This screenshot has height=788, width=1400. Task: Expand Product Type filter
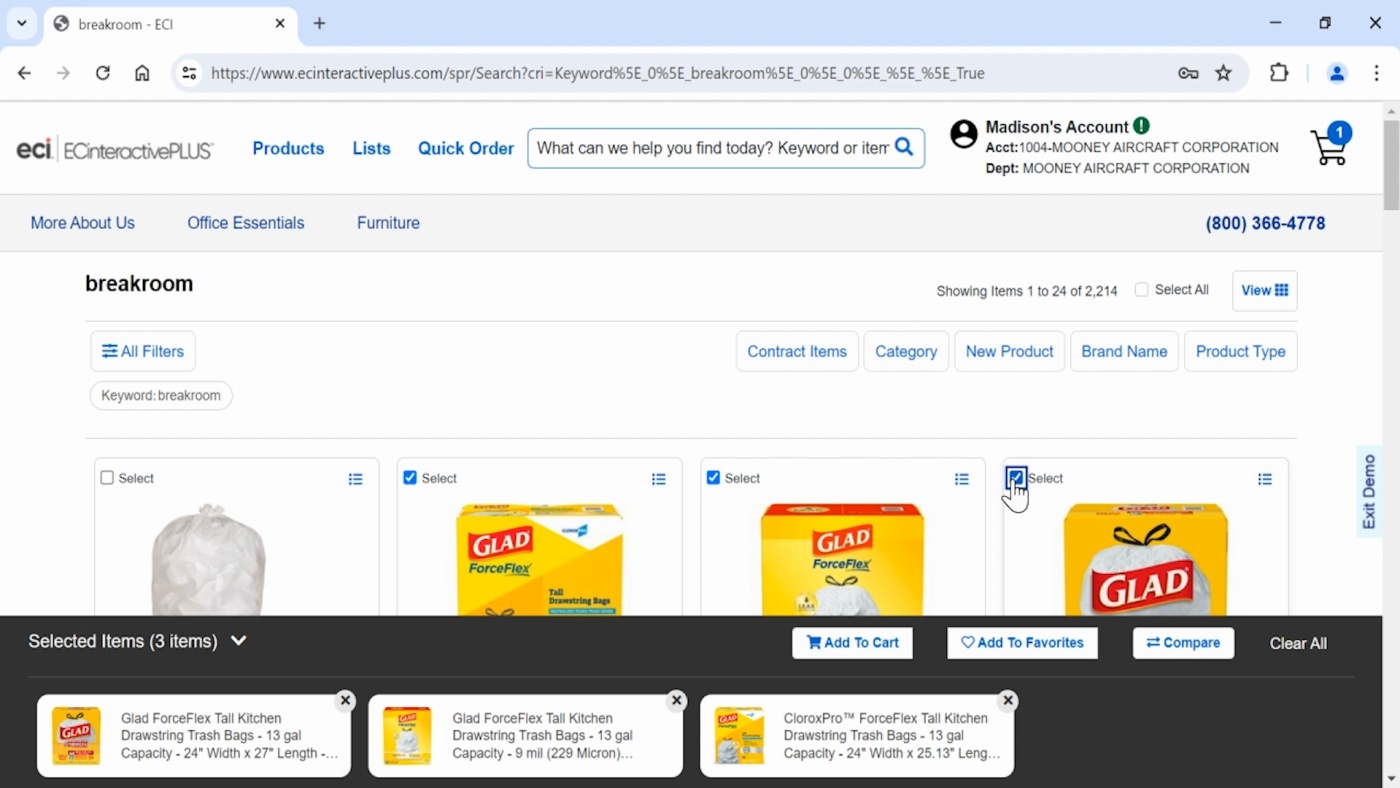pyautogui.click(x=1240, y=351)
